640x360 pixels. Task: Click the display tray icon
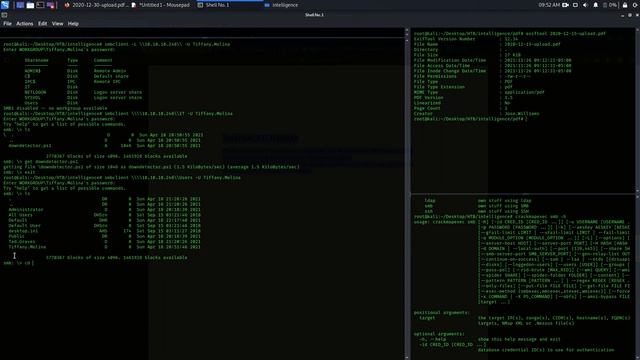575,5
